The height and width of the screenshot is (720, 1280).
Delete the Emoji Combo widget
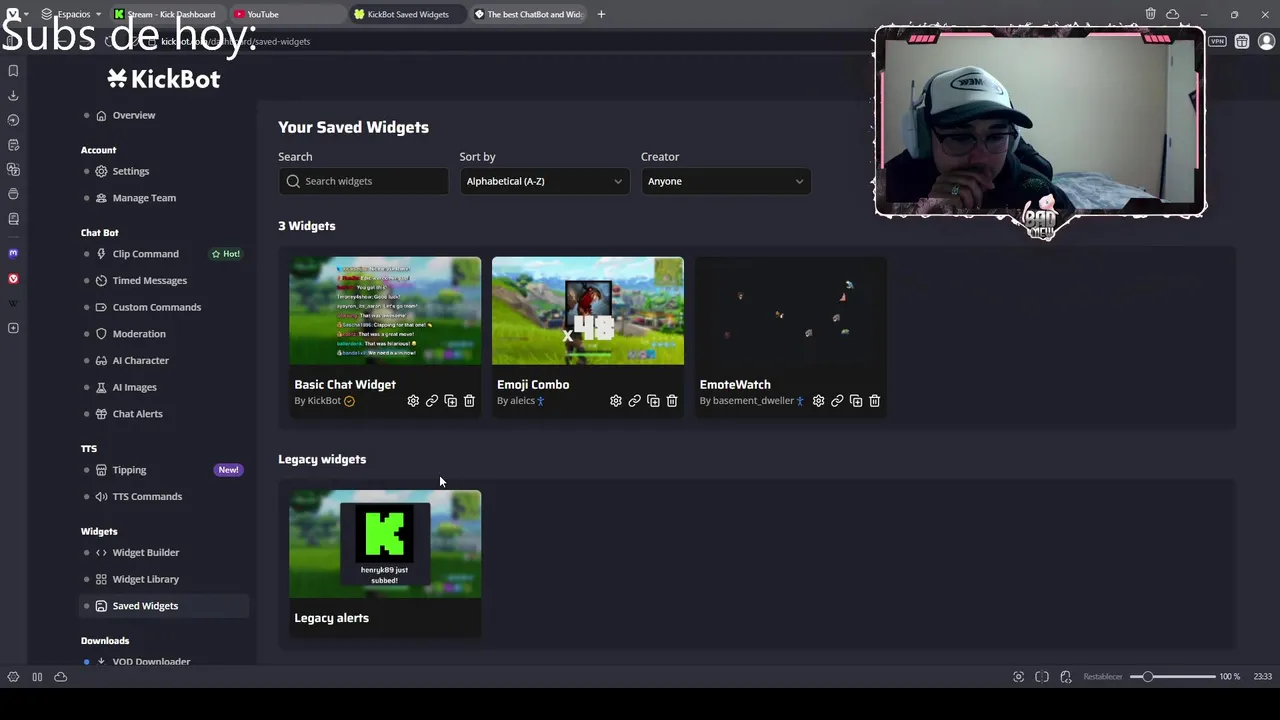click(x=672, y=401)
